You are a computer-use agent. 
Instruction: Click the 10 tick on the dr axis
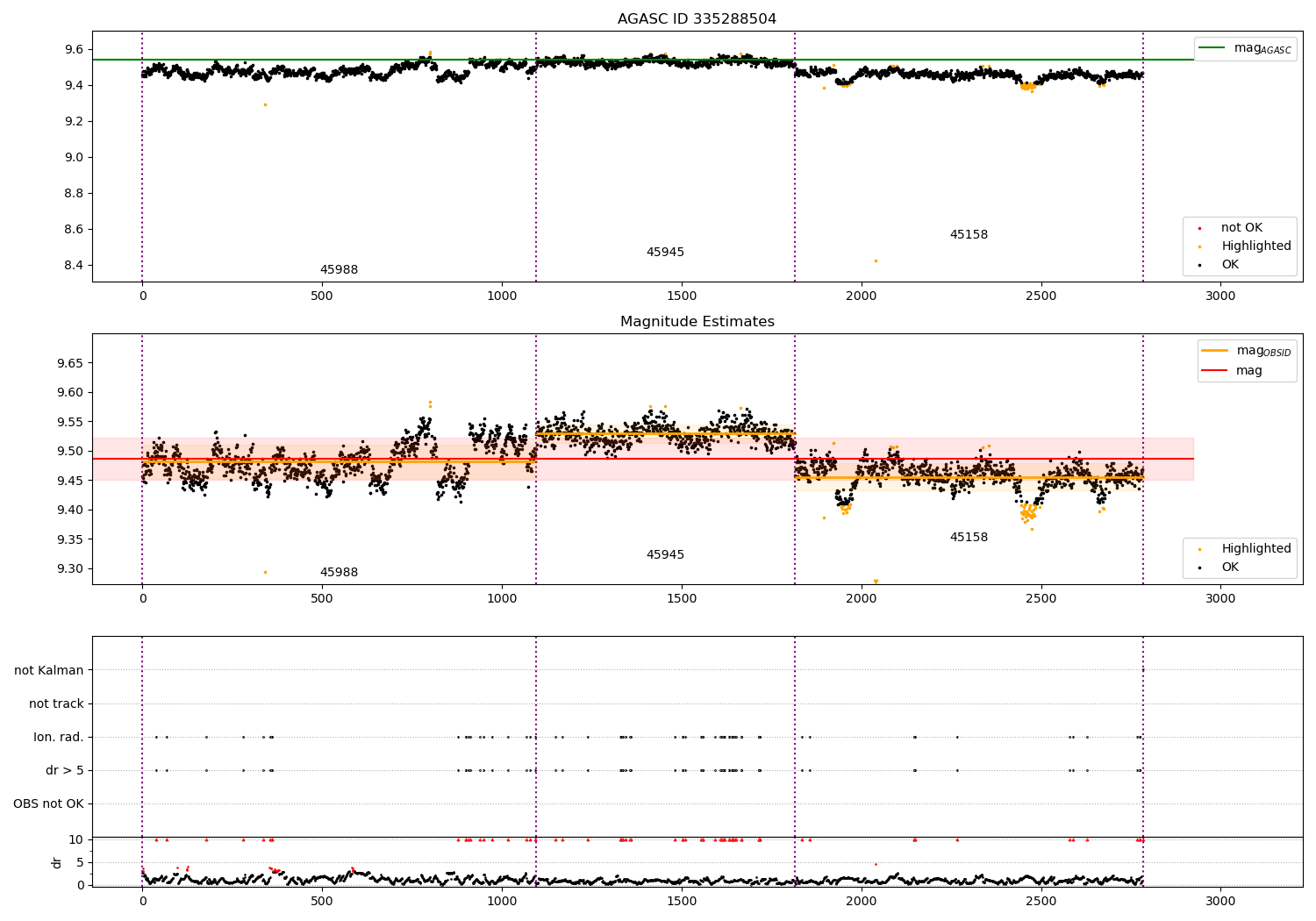click(75, 840)
